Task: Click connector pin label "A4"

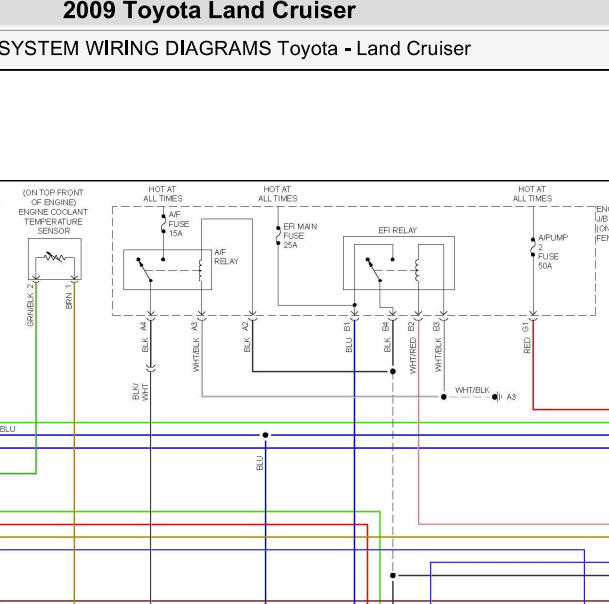Action: point(144,326)
